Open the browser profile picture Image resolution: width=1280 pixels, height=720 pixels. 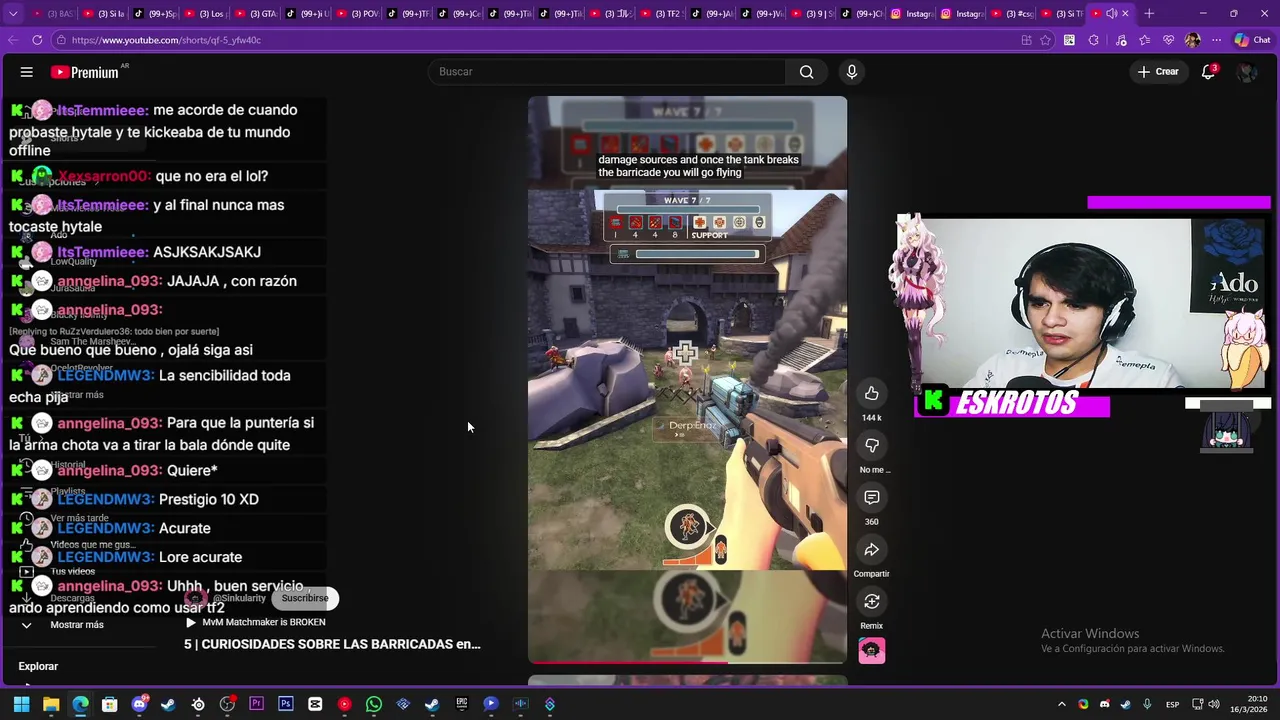(1192, 40)
